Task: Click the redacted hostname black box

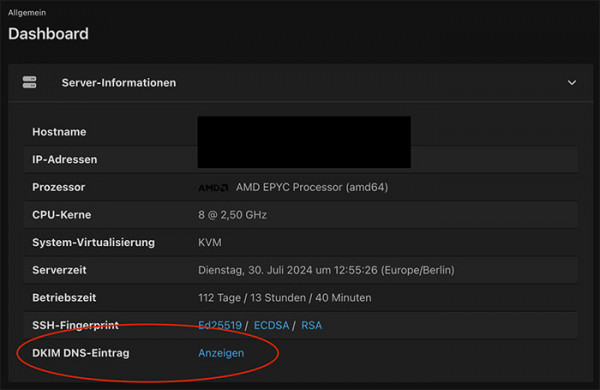Action: 304,142
